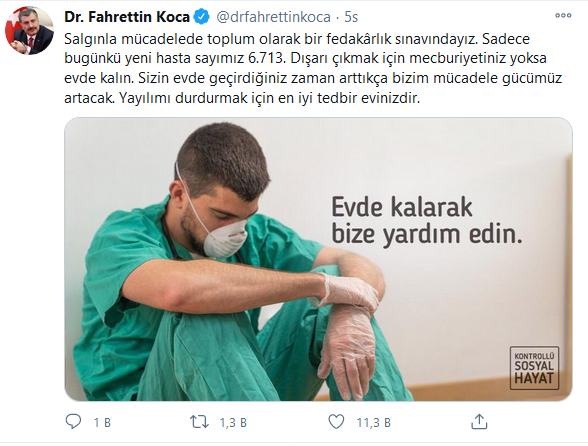
Task: Click the reply count 1 B
Action: (102, 423)
